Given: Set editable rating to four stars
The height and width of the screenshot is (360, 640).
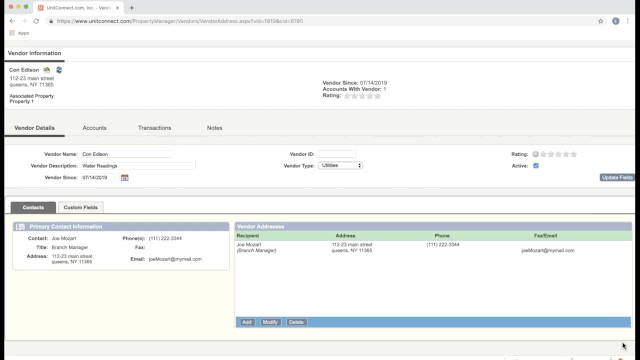Looking at the screenshot, I should pos(566,154).
